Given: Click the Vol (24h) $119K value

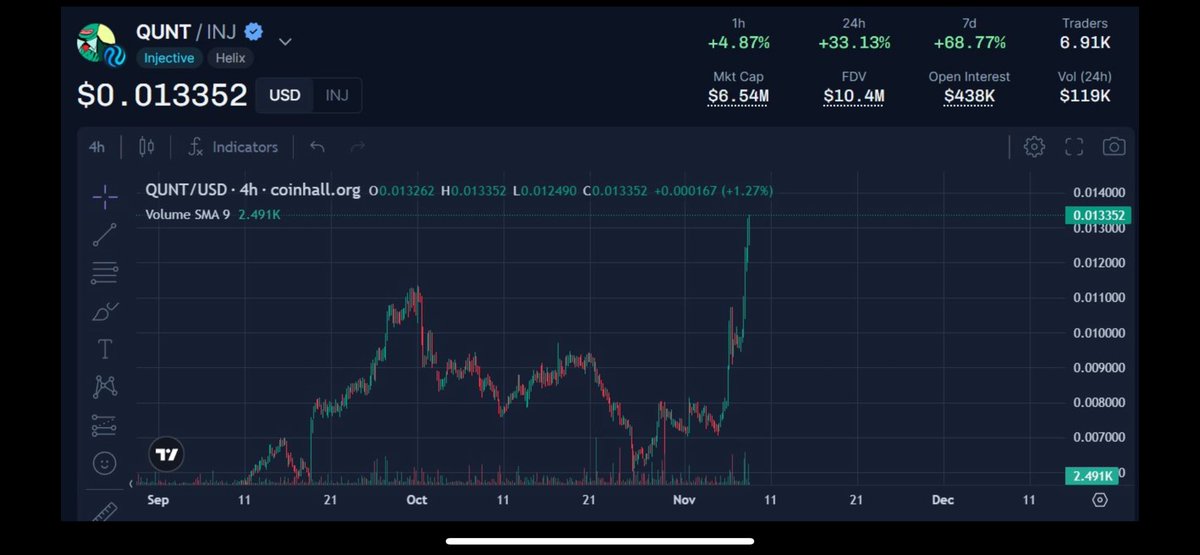Looking at the screenshot, I should 1085,96.
